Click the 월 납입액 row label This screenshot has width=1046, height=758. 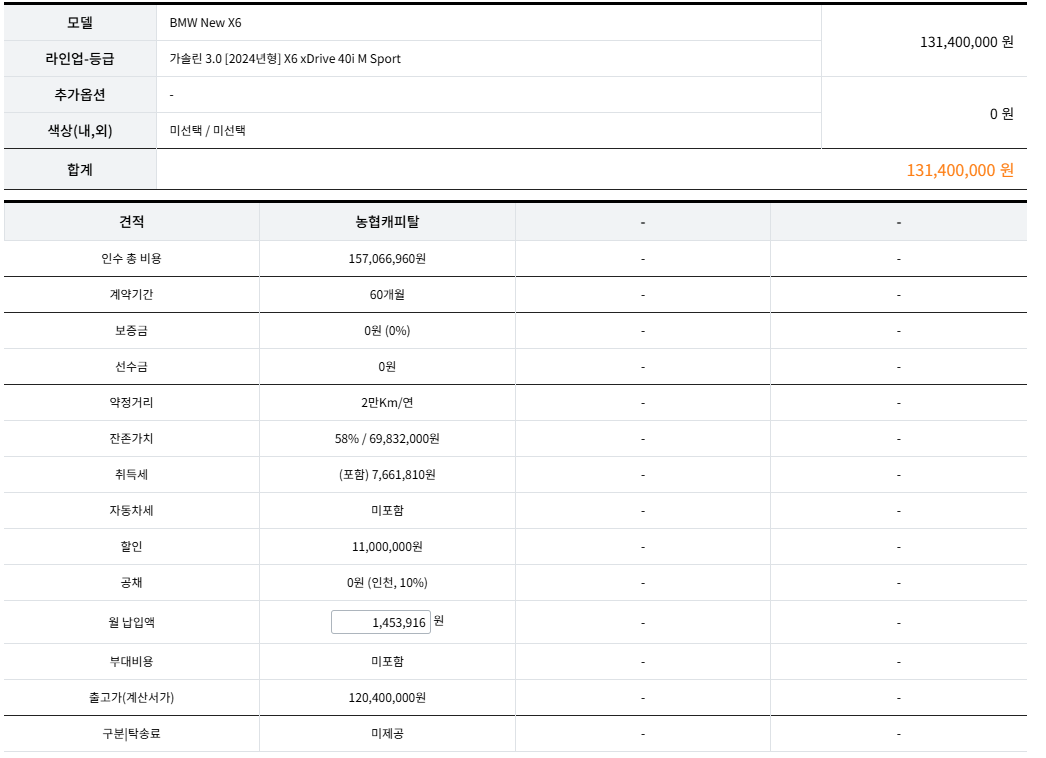click(x=131, y=622)
